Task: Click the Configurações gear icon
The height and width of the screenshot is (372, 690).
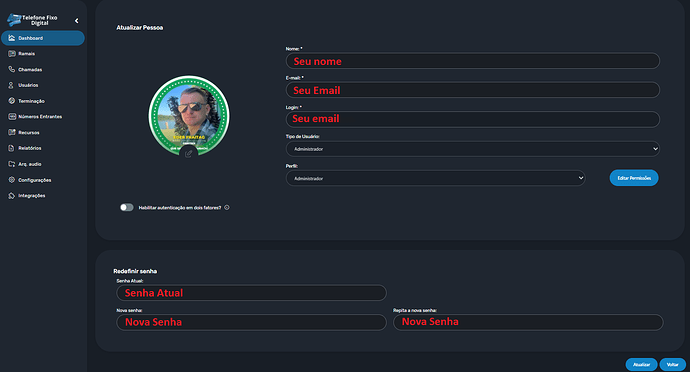Action: 12,180
